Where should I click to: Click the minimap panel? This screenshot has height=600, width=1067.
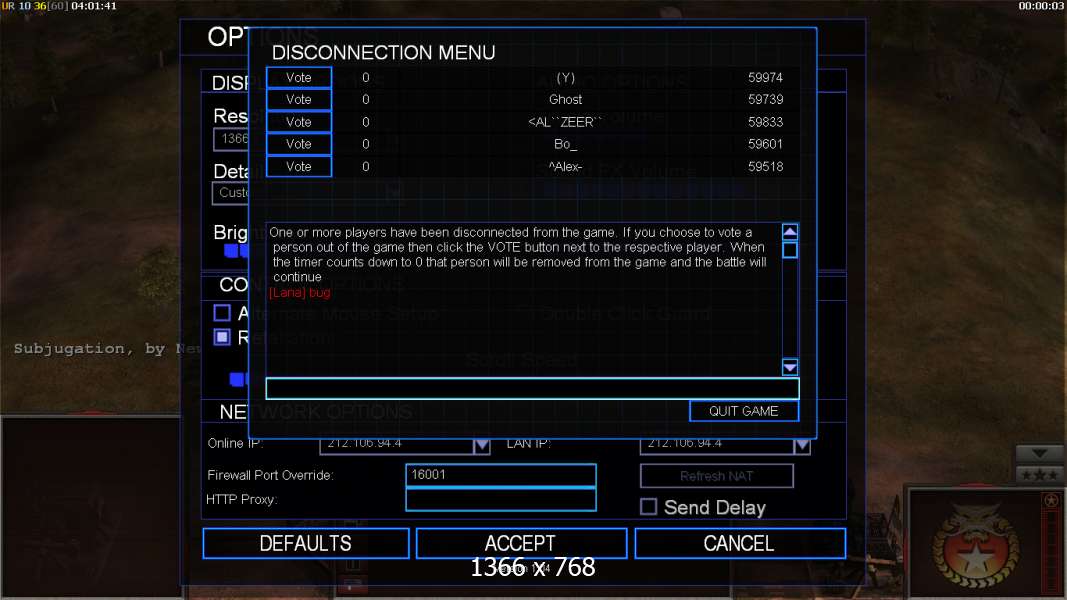(x=91, y=507)
